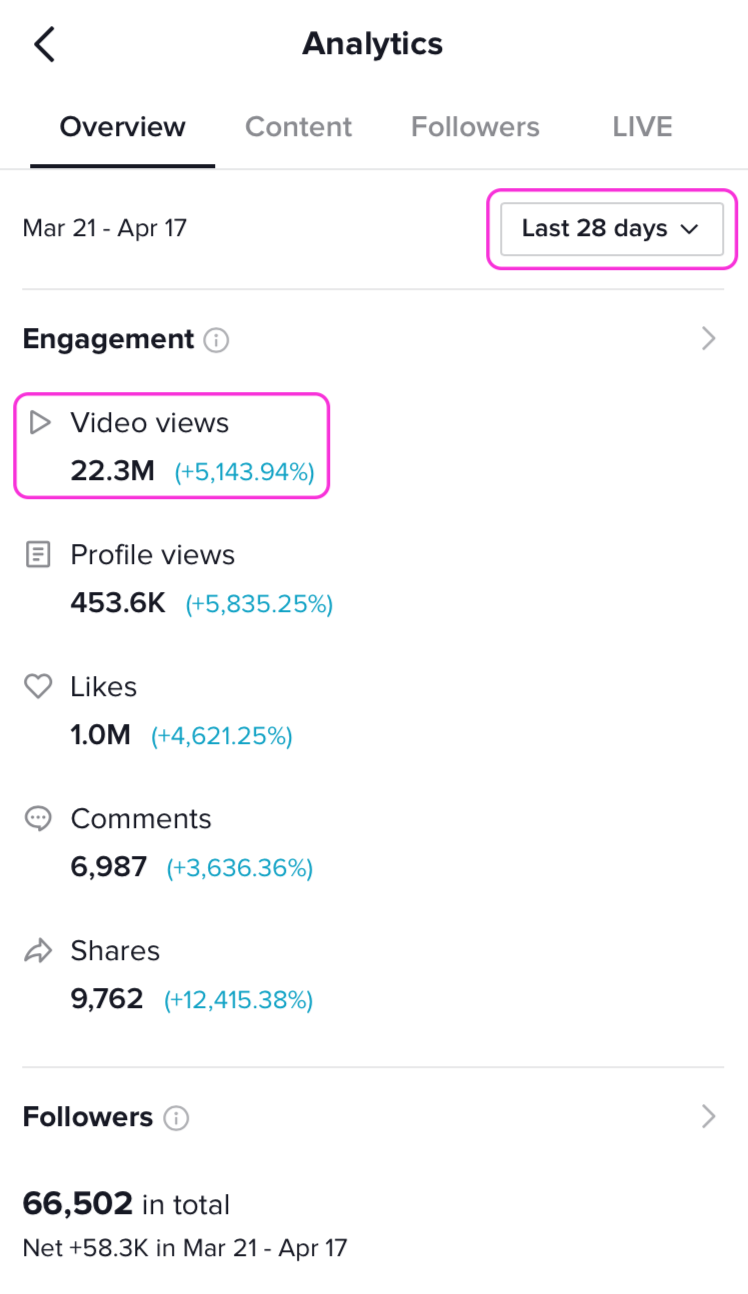Select the Overview tab
Screen dimensions: 748x1294
click(x=122, y=127)
